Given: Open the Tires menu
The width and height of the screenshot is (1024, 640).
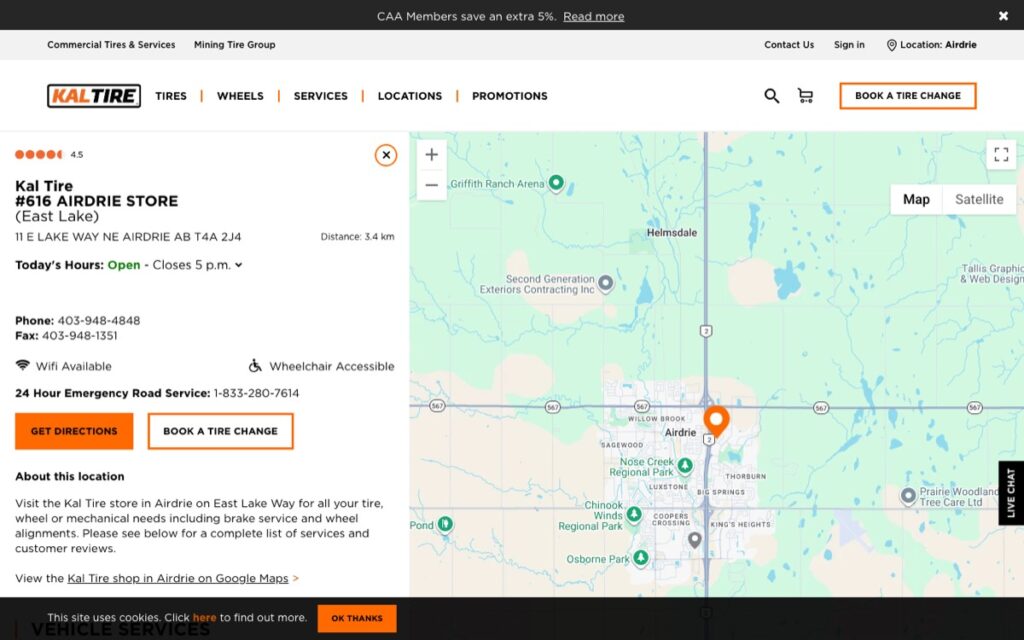Looking at the screenshot, I should coord(171,96).
